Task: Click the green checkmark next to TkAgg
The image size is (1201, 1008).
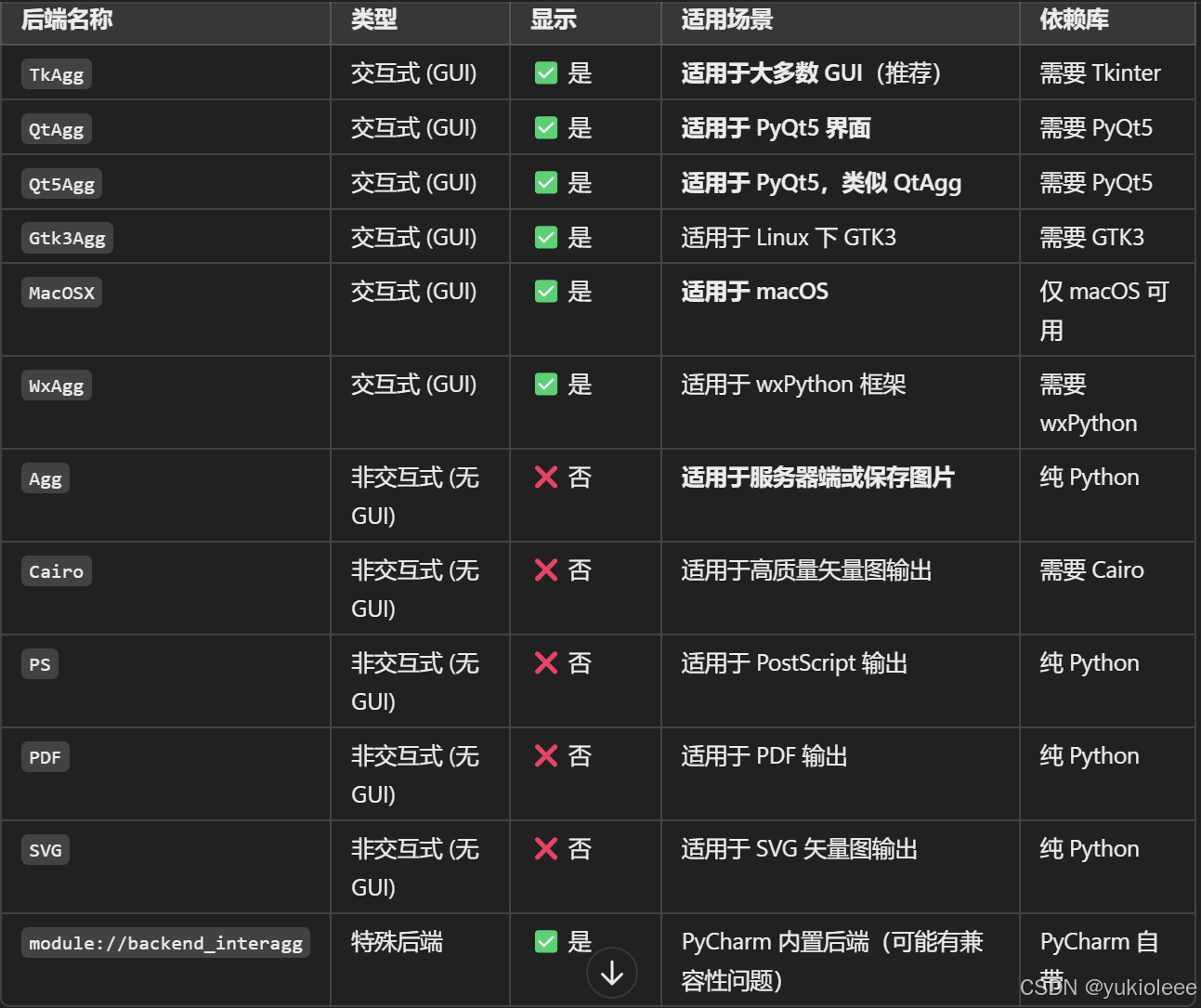Action: 546,72
